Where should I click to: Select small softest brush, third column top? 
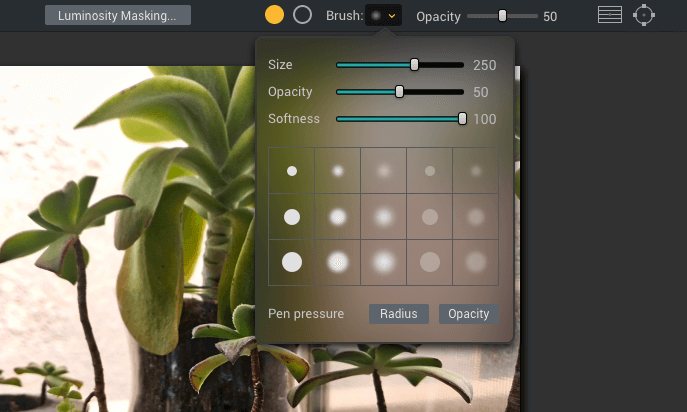pyautogui.click(x=384, y=171)
